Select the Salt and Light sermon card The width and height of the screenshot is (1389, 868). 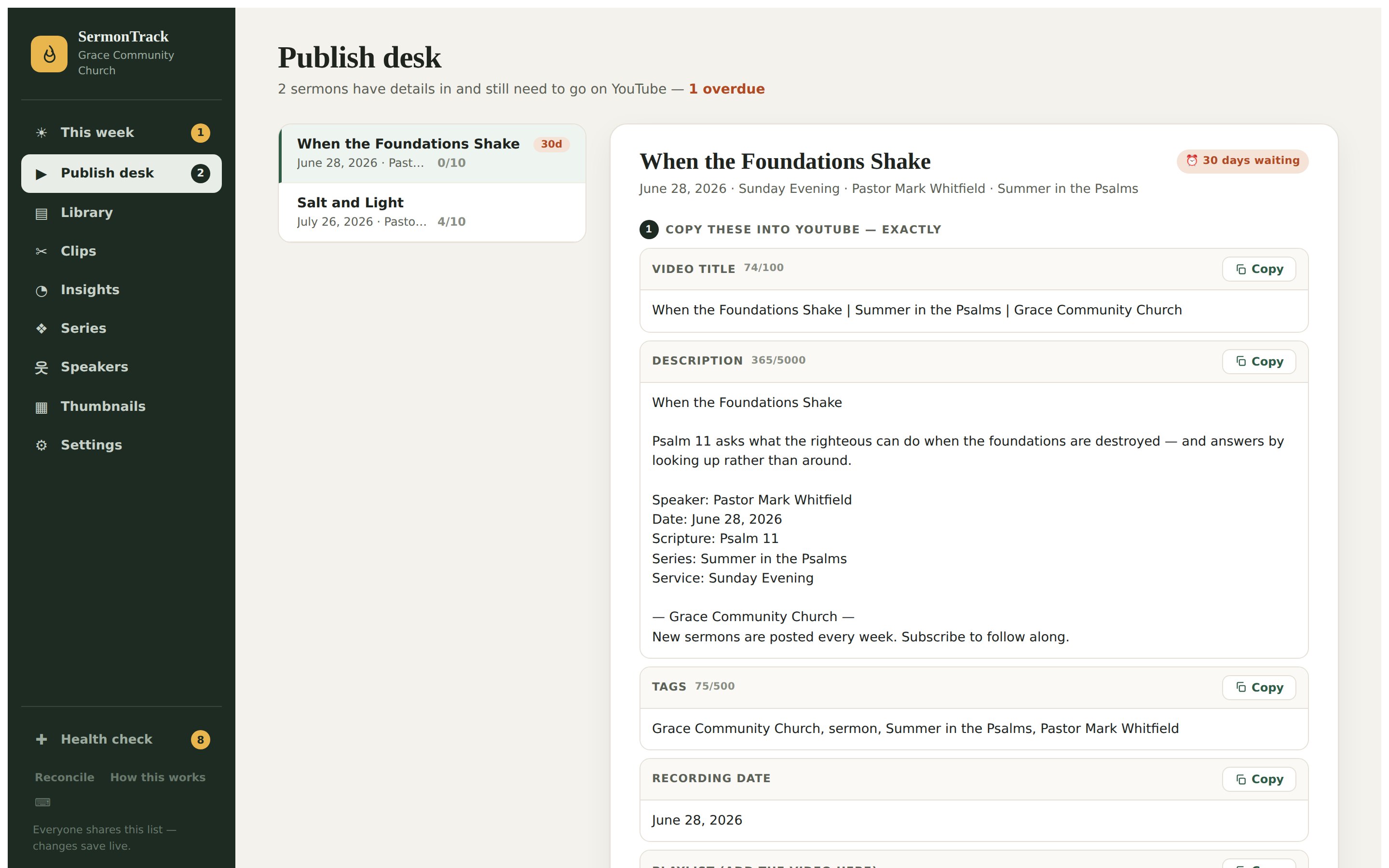pos(432,212)
